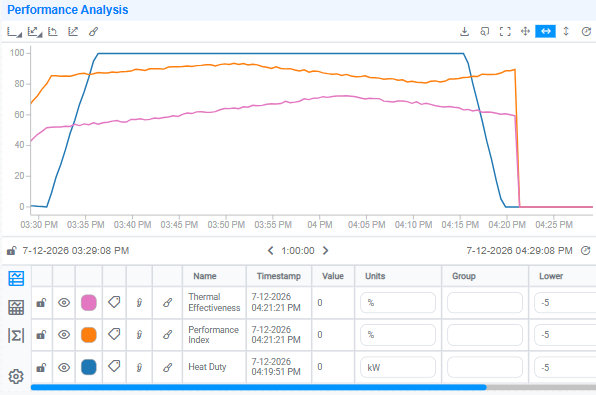Click the Thermal Effectiveness group field

(x=485, y=303)
